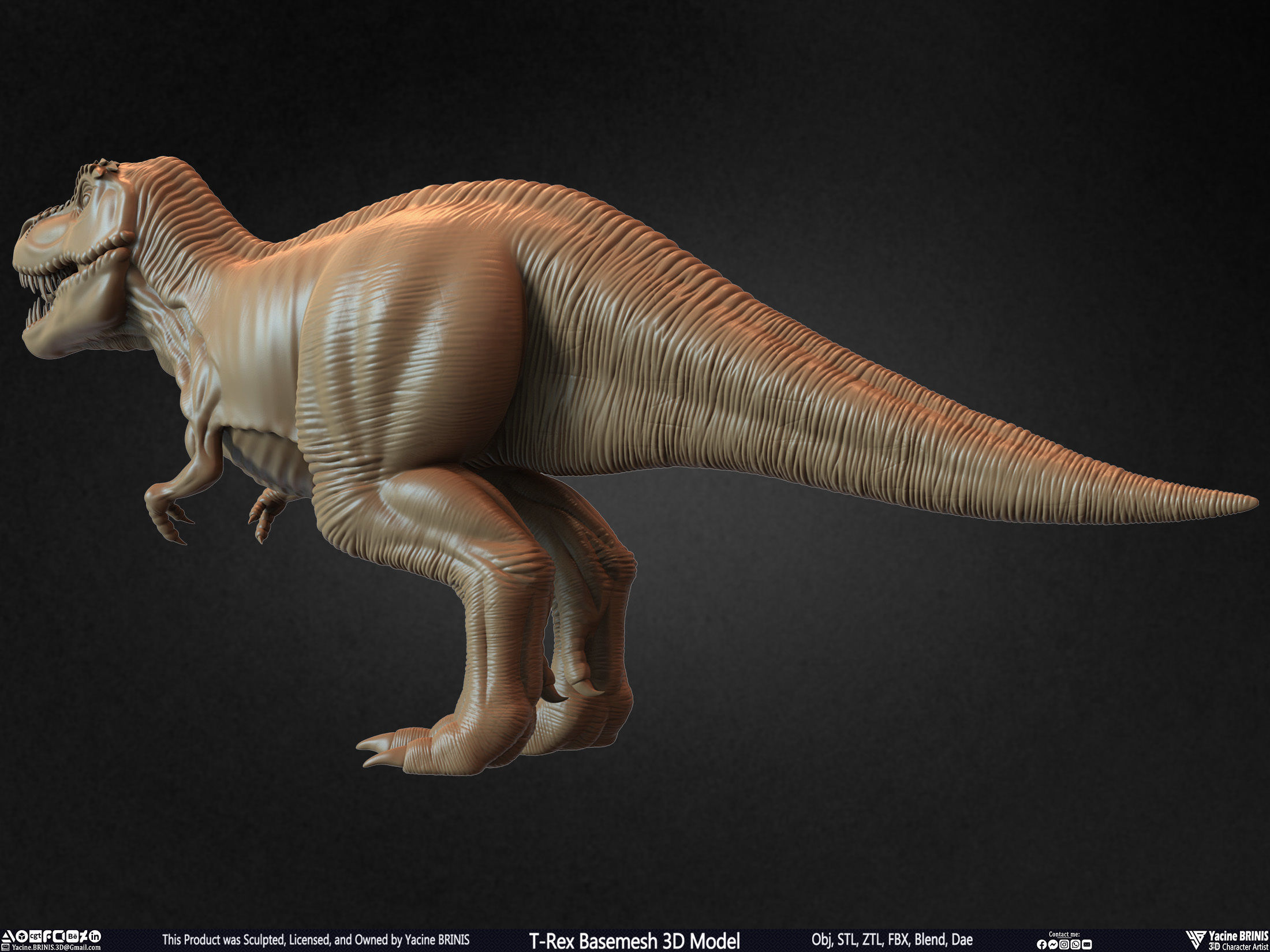Click the CGTrader 'cgt' icon
The image size is (1270, 952).
click(x=36, y=936)
